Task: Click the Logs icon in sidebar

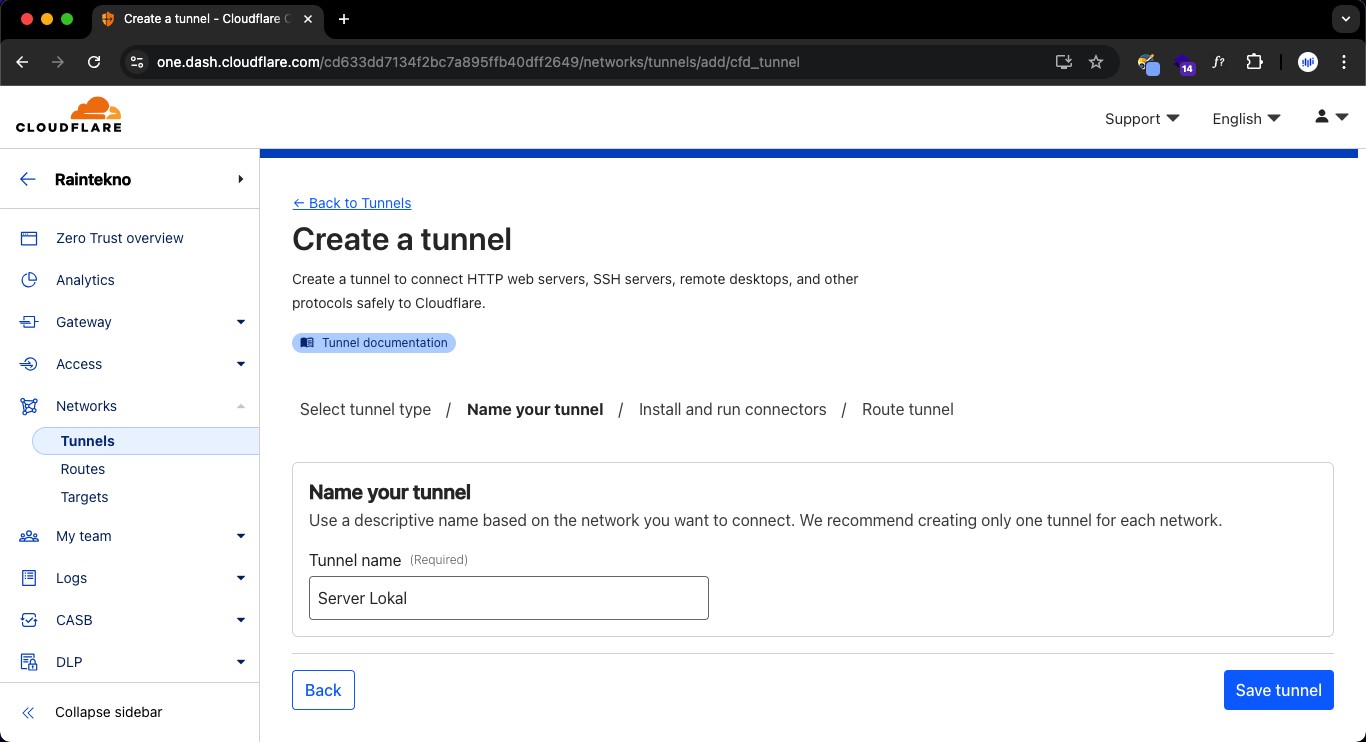Action: [x=29, y=578]
